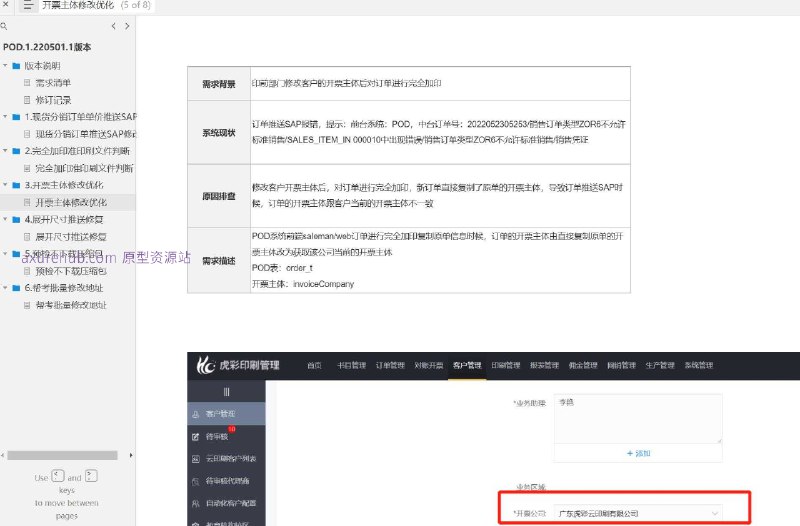This screenshot has width=800, height=526.
Task: Click the sidebar horizontal scrollbar thumb
Action: (x=62, y=455)
